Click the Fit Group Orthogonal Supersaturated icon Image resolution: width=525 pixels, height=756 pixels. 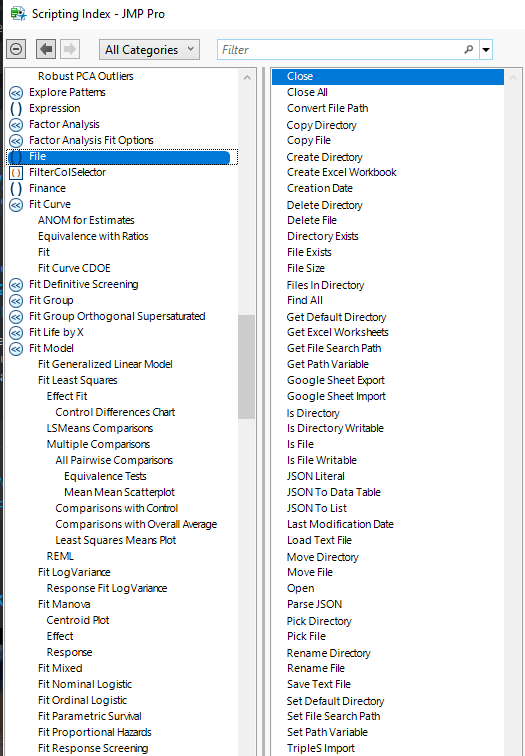(x=16, y=317)
